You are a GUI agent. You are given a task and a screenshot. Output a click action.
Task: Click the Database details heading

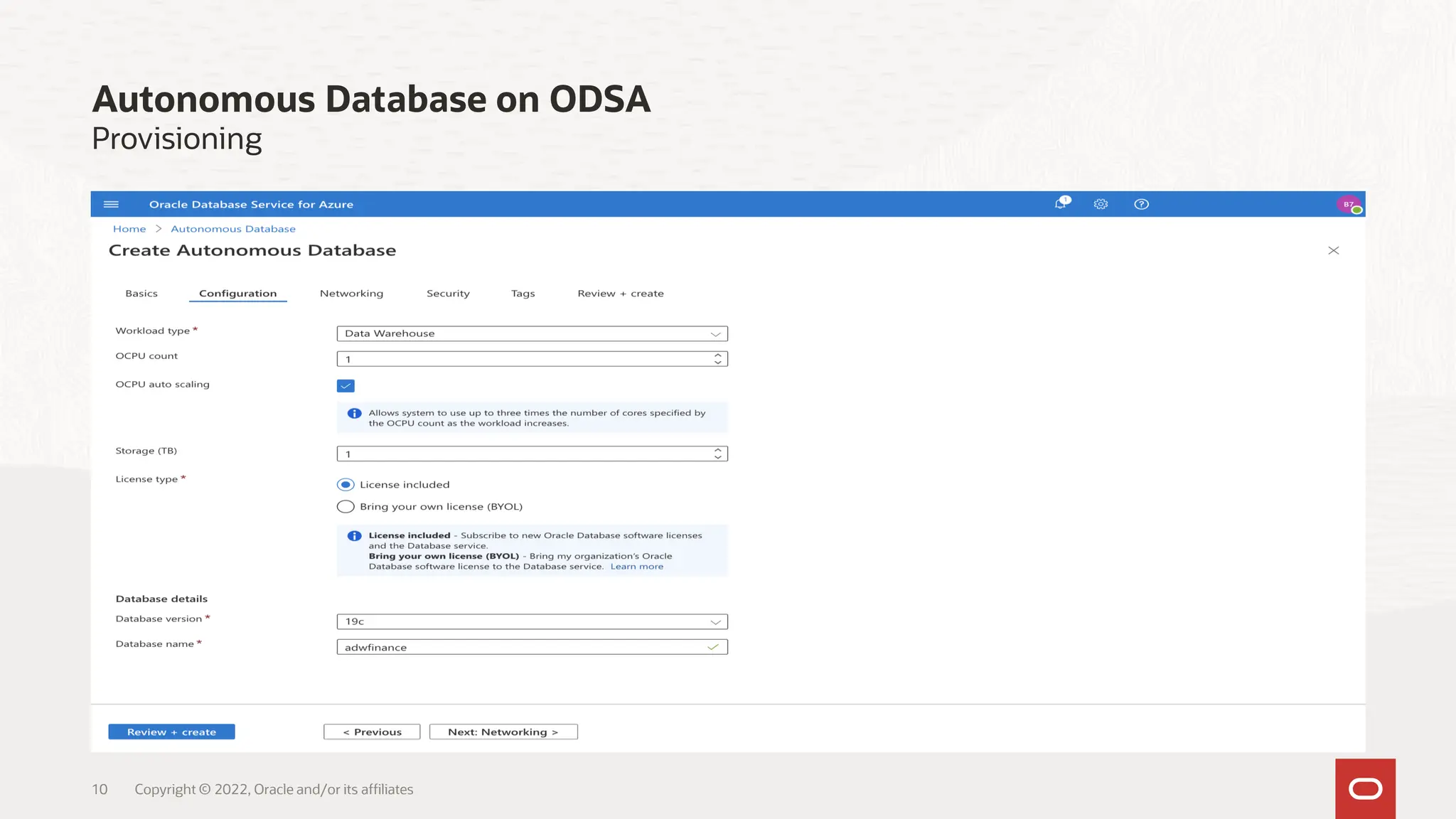[x=161, y=599]
